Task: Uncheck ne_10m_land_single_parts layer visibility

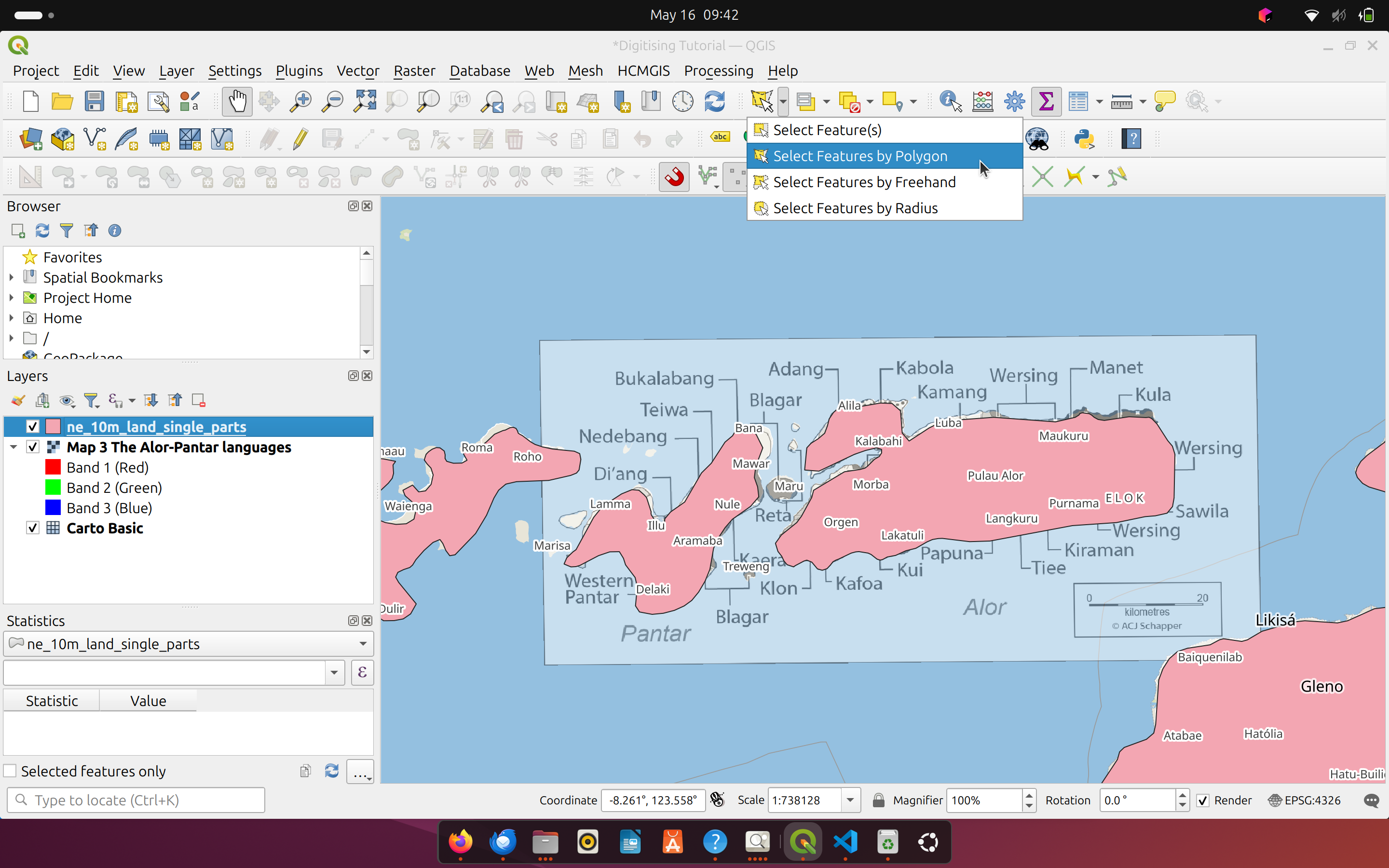Action: (x=33, y=427)
